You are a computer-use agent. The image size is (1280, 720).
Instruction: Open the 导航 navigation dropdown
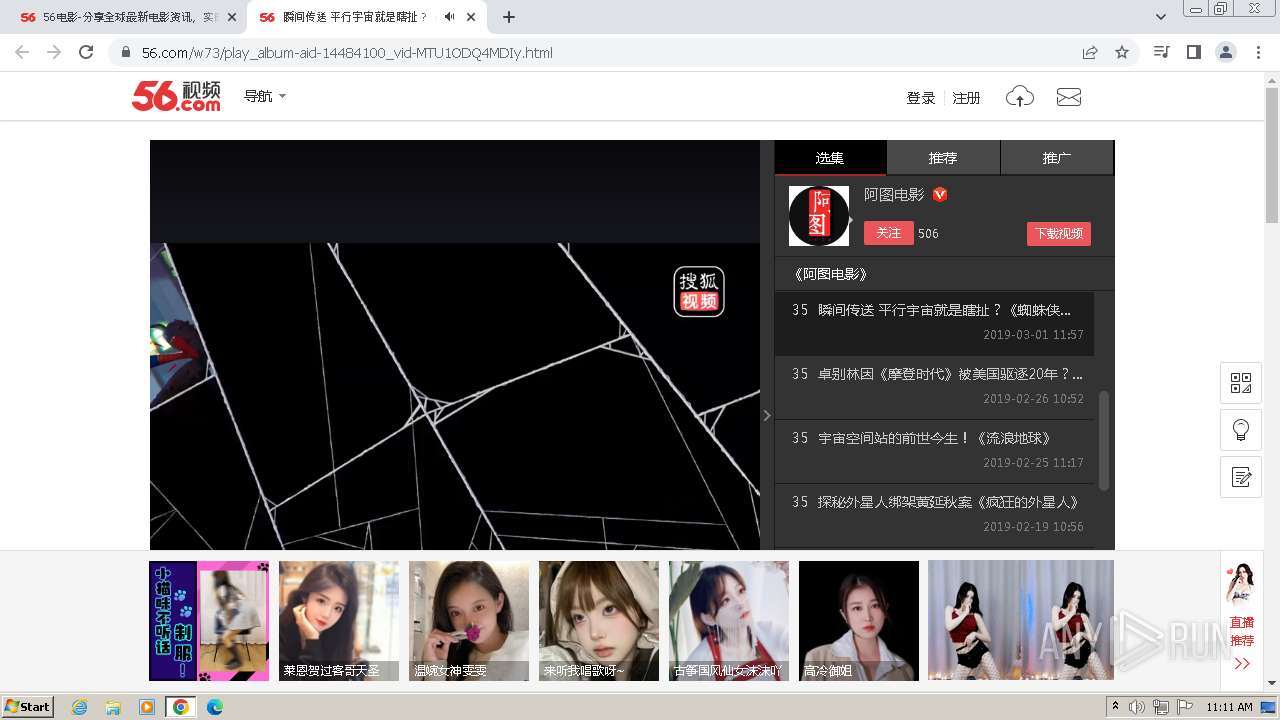coord(265,96)
